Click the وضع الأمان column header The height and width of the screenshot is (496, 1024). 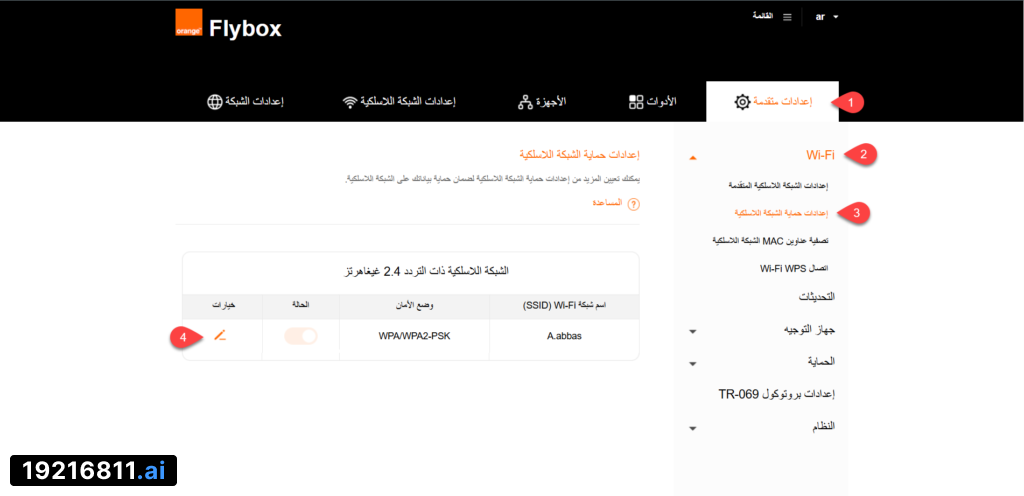click(x=415, y=306)
